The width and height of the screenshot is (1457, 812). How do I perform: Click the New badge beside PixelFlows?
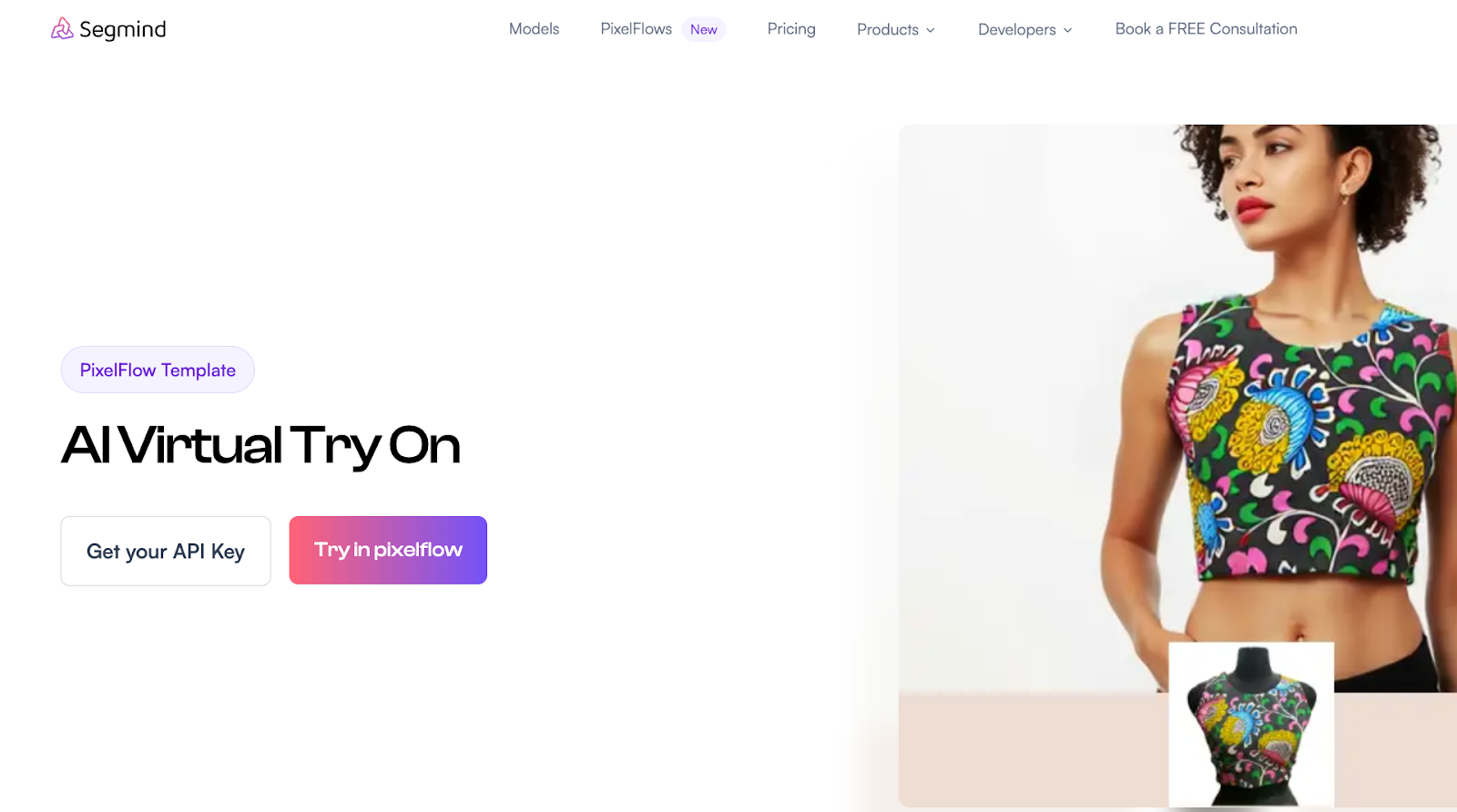[x=704, y=29]
